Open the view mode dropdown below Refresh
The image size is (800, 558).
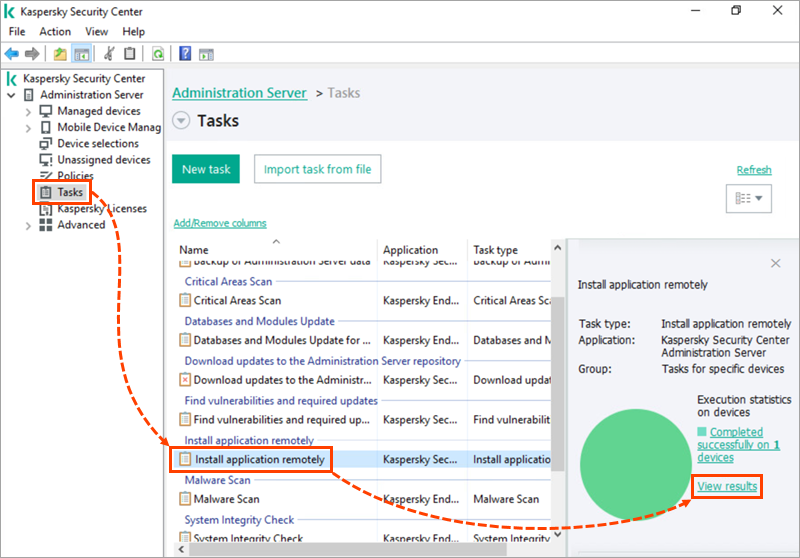pos(748,199)
